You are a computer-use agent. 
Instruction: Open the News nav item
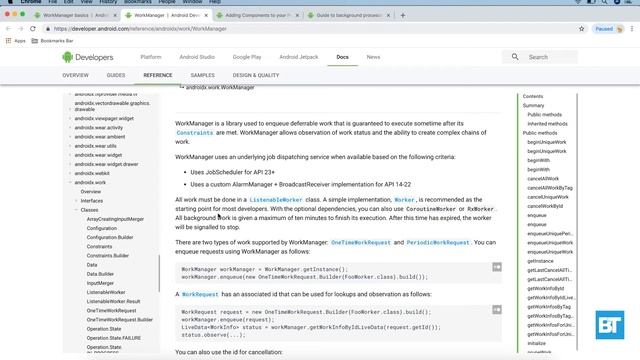pyautogui.click(x=373, y=57)
